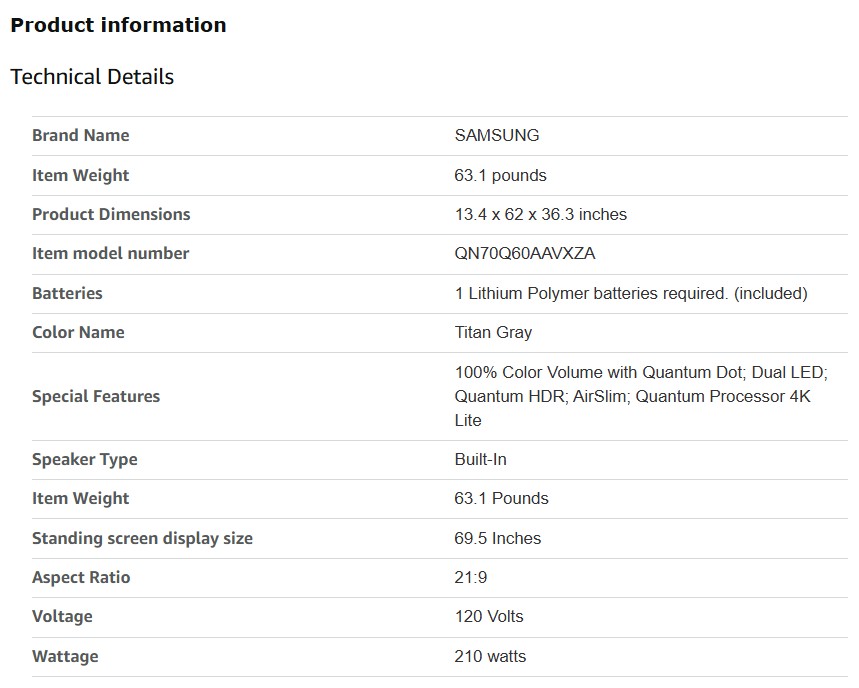Click the Product information heading
The image size is (859, 688).
(x=118, y=25)
